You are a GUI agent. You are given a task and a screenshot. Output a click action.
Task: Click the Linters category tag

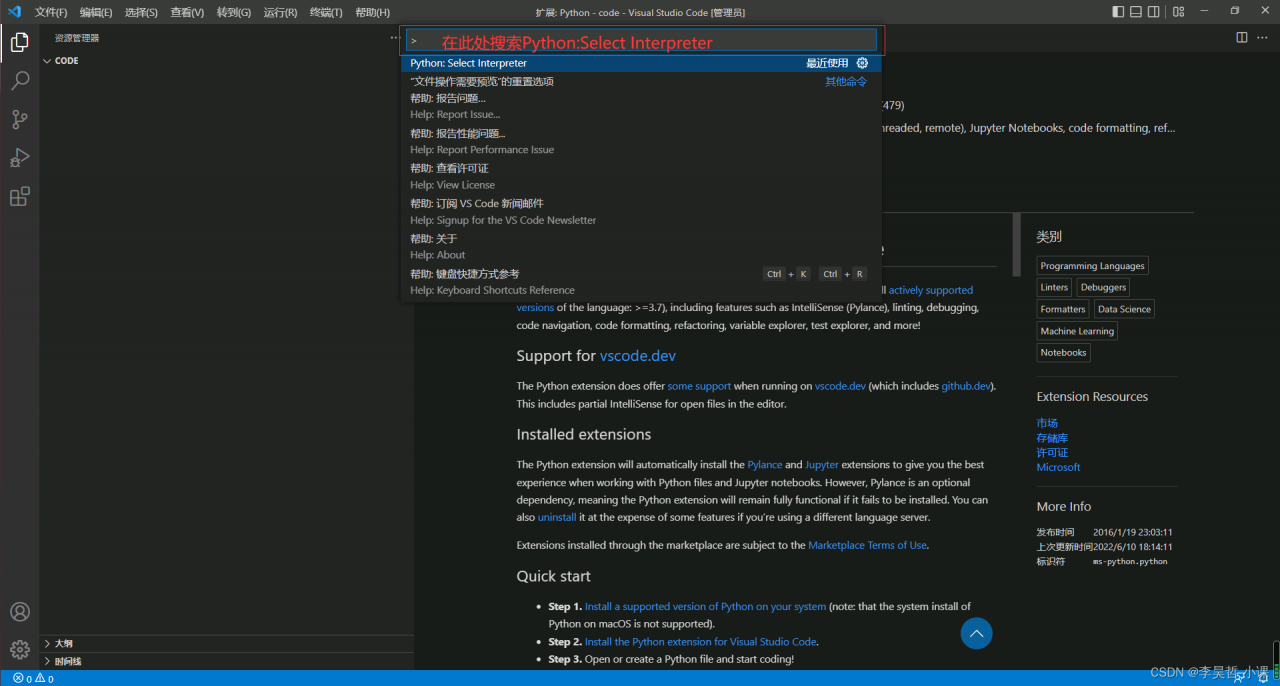(x=1054, y=287)
